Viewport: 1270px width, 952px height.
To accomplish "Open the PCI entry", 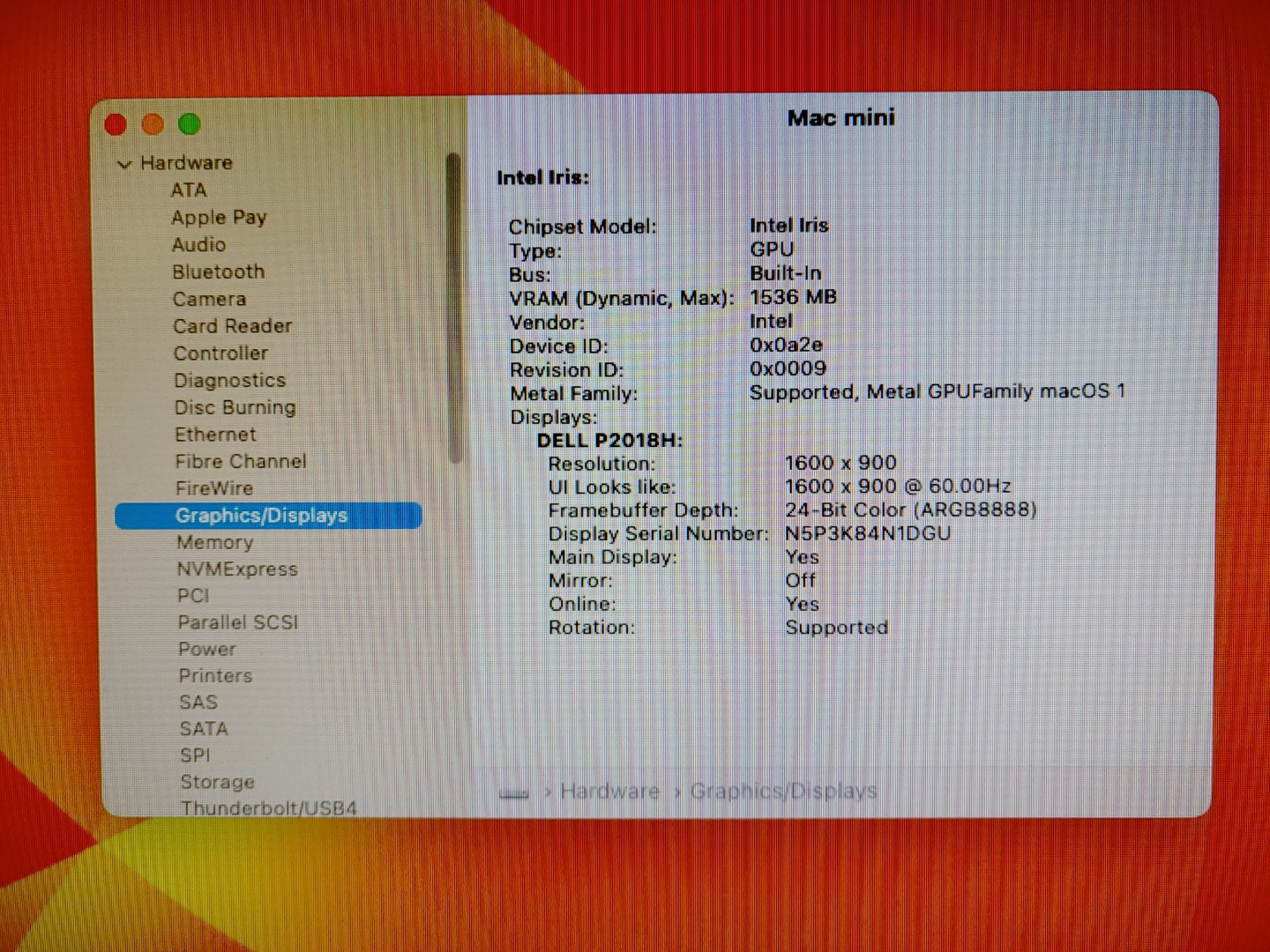I will click(x=193, y=596).
